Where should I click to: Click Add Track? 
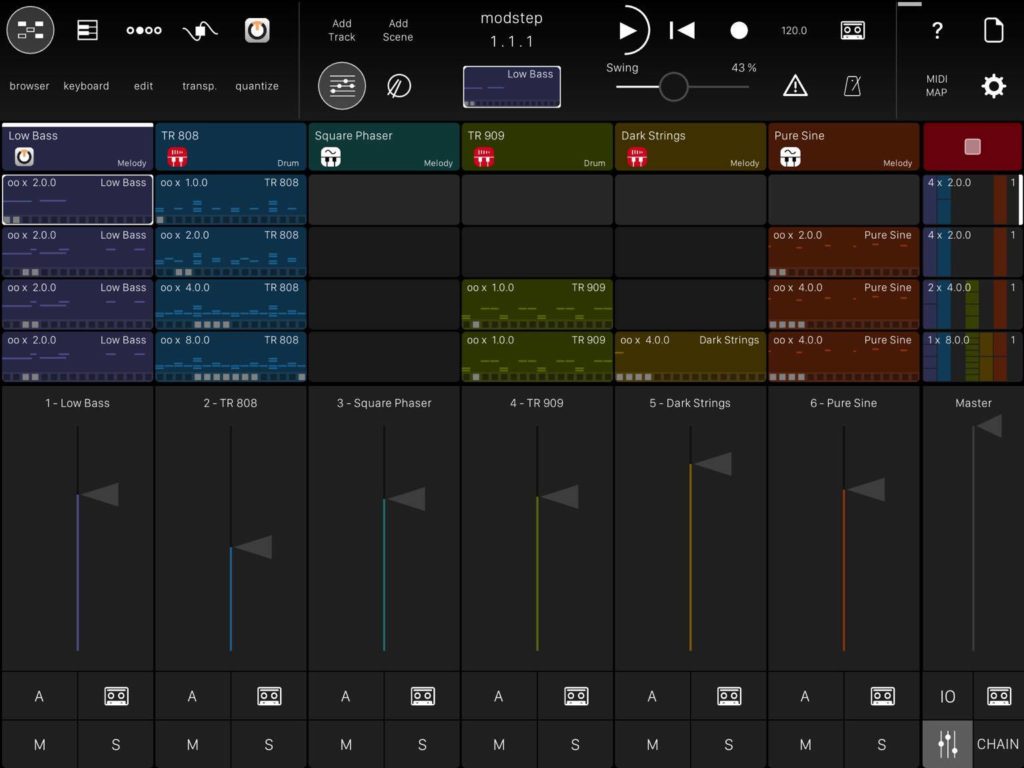(342, 30)
